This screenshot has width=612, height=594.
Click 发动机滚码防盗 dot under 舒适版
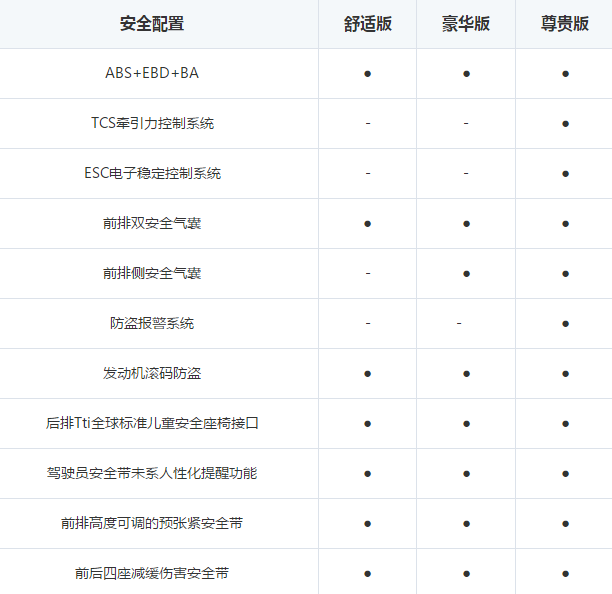click(367, 374)
